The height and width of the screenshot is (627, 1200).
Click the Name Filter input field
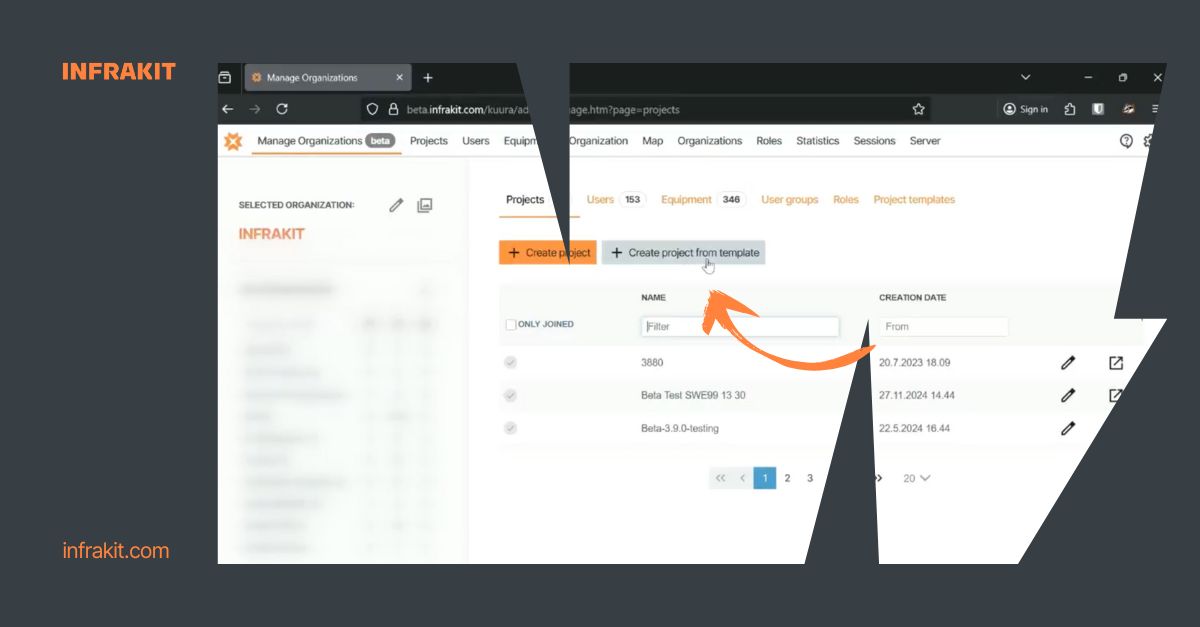point(740,326)
